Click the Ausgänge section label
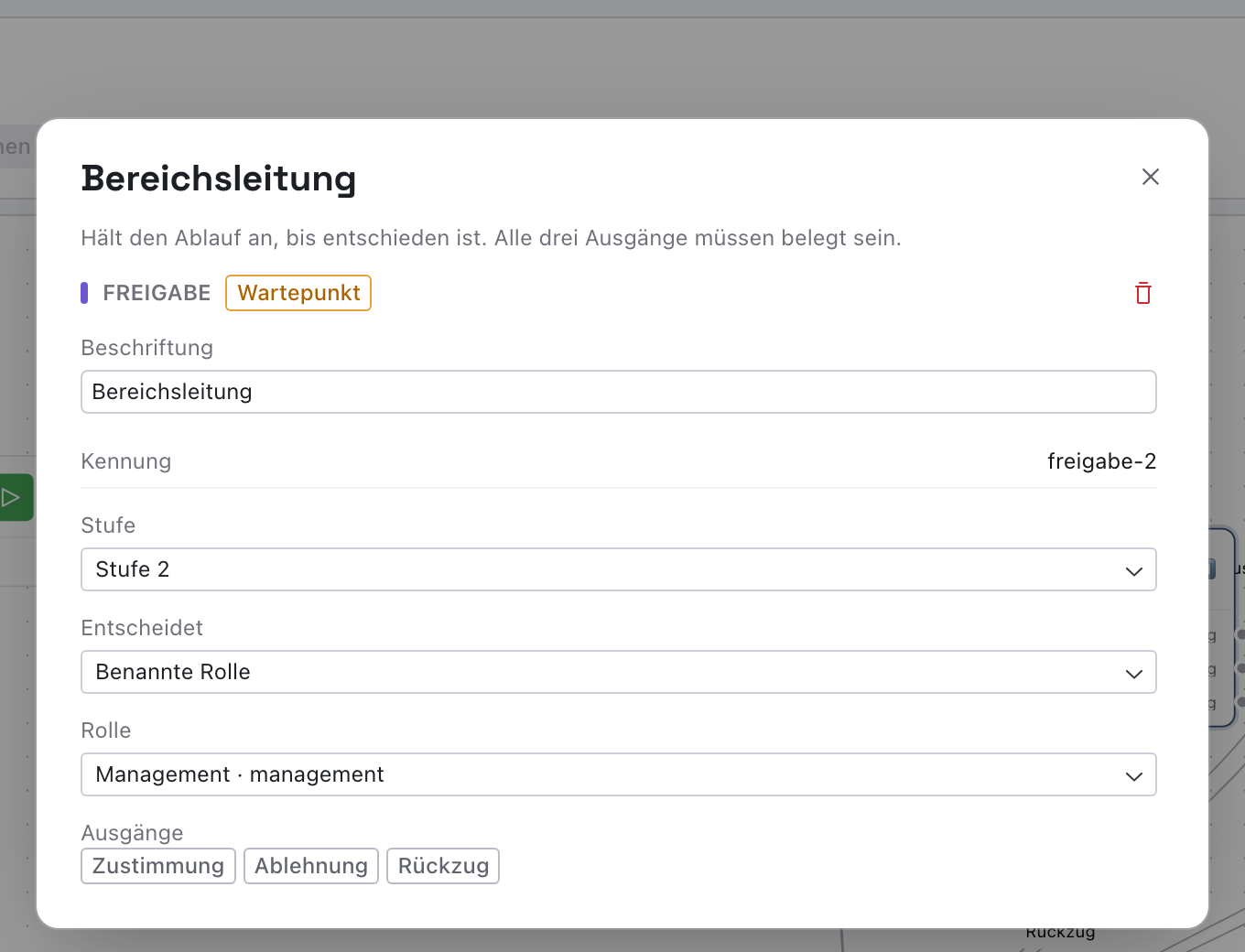This screenshot has height=952, width=1245. [133, 833]
